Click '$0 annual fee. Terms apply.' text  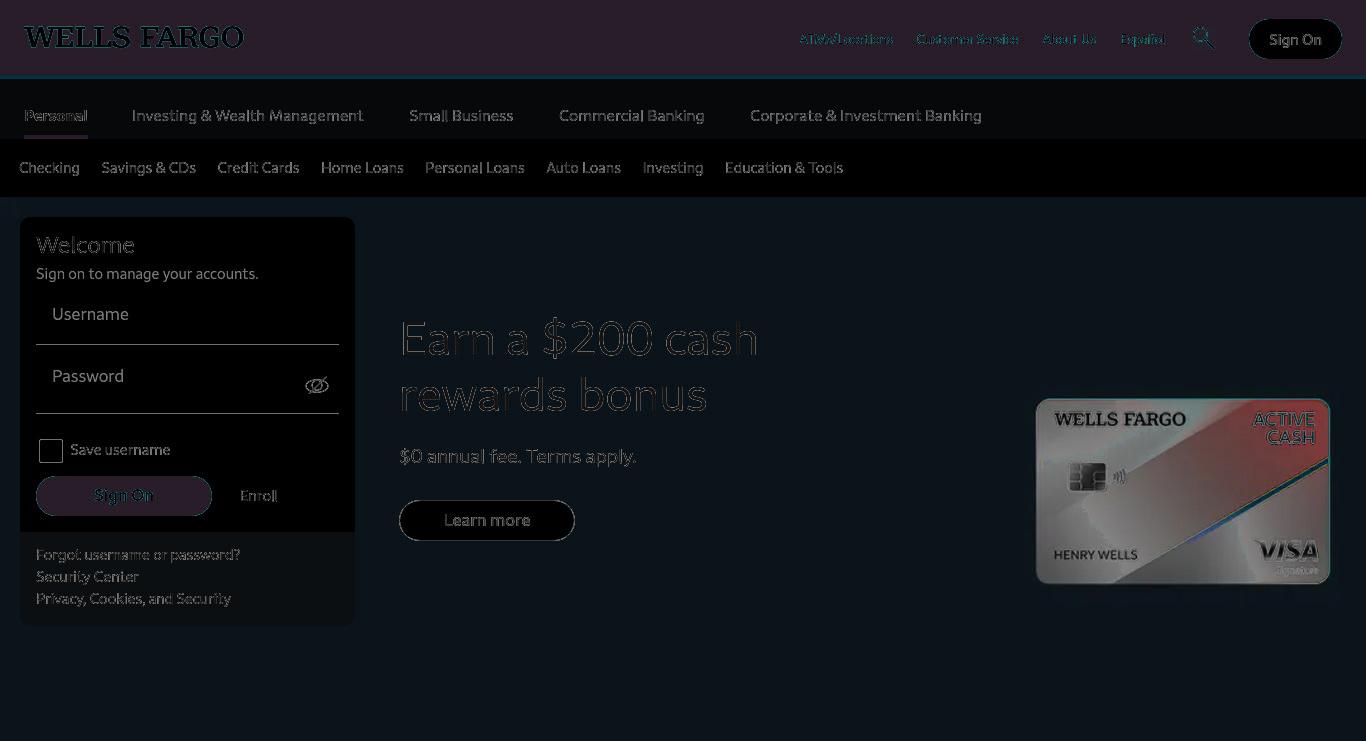click(x=517, y=457)
